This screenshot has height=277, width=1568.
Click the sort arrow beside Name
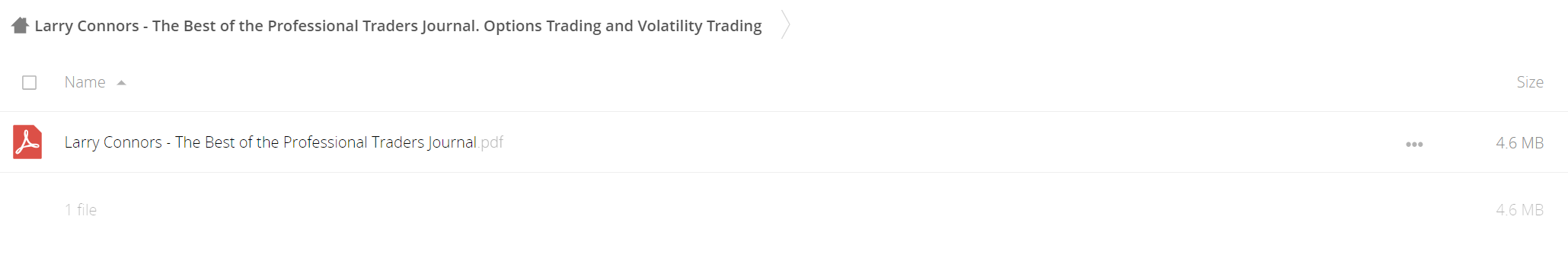[121, 83]
